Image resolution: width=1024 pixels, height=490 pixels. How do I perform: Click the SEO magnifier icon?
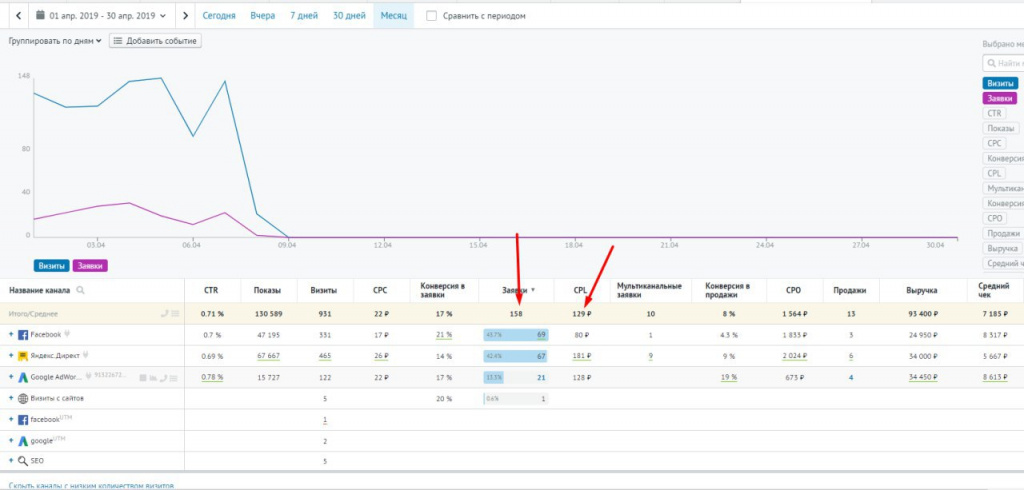pyautogui.click(x=22, y=461)
